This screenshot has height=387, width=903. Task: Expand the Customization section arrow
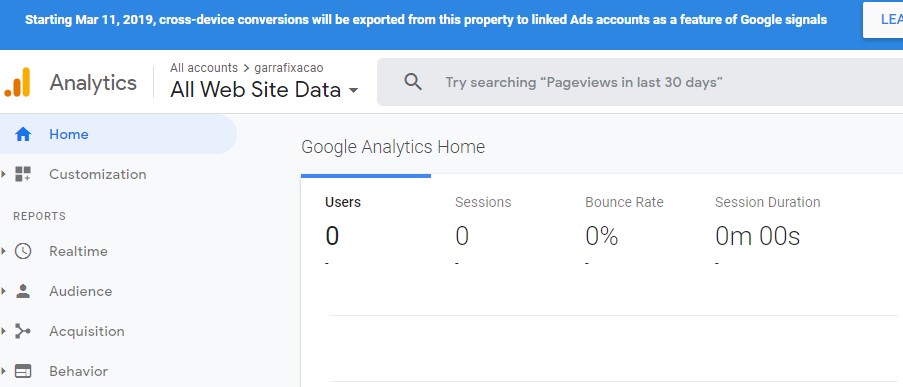pyautogui.click(x=3, y=174)
